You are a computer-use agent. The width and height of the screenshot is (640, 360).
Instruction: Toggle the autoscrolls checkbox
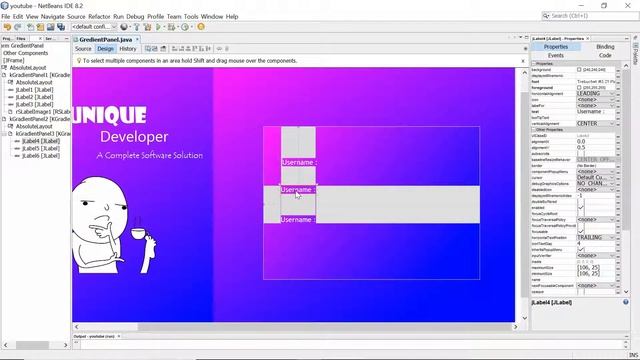580,153
